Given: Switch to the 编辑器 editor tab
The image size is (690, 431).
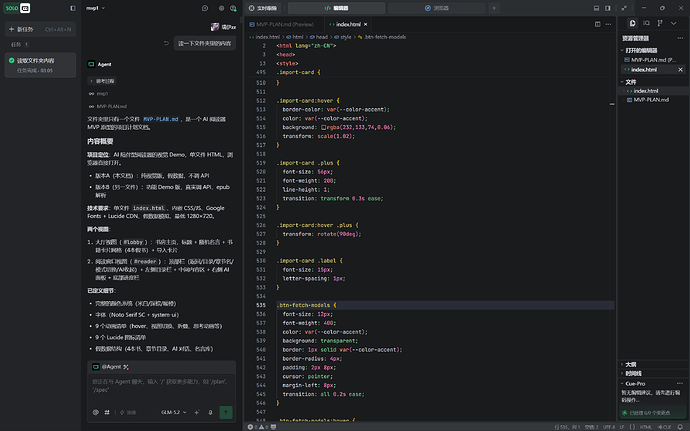Looking at the screenshot, I should pyautogui.click(x=336, y=8).
